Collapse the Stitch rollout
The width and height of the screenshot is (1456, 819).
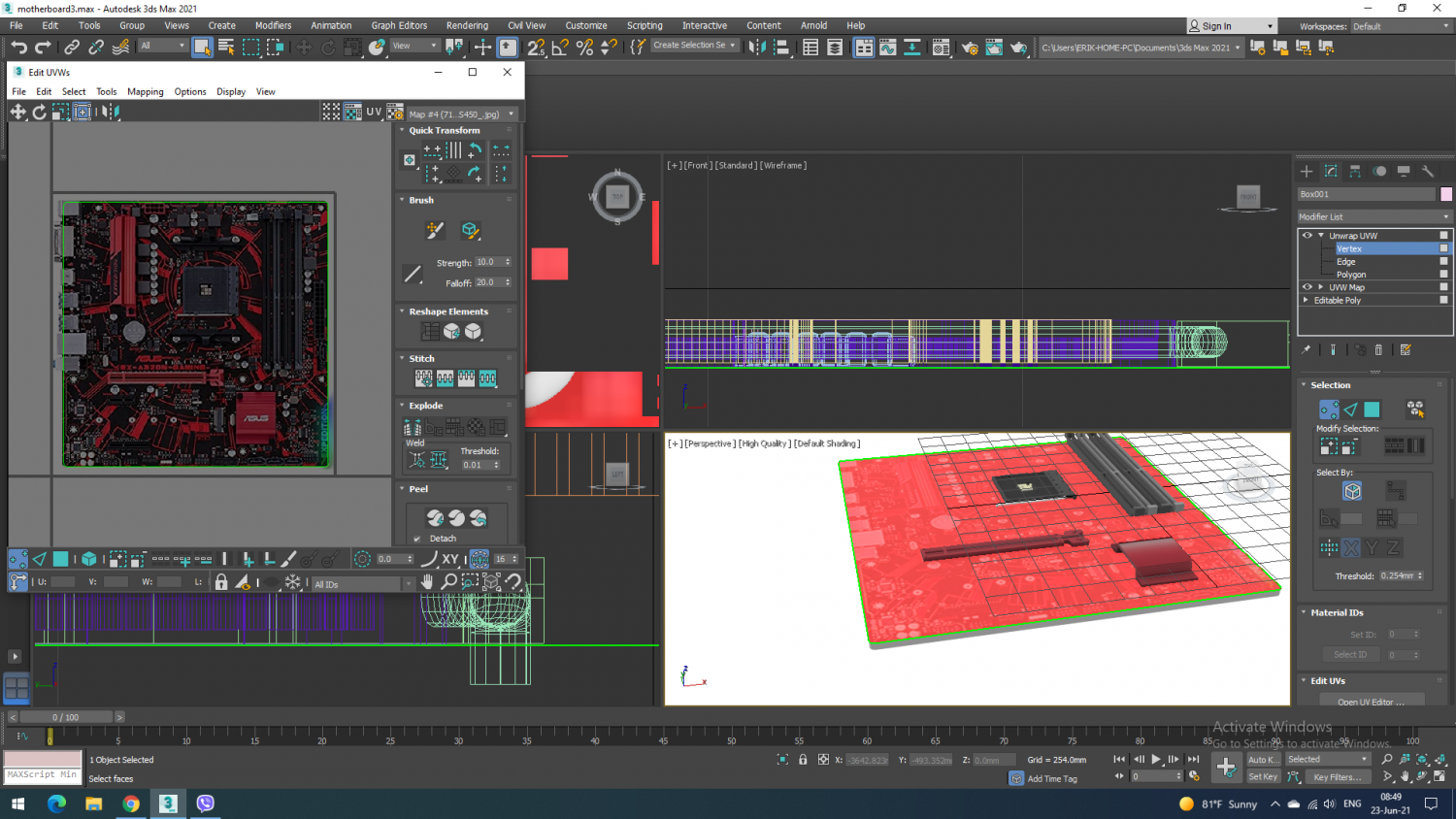(x=402, y=358)
